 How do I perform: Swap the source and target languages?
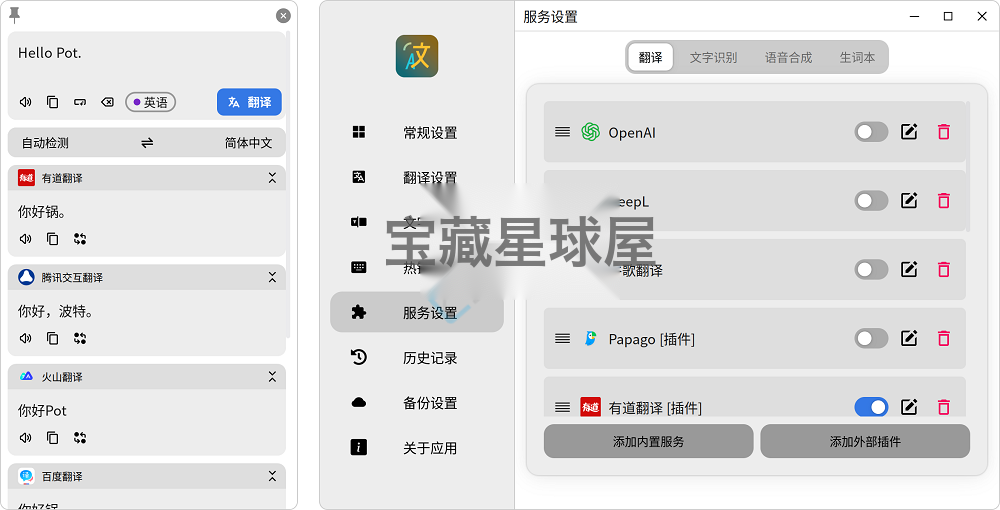pyautogui.click(x=147, y=143)
